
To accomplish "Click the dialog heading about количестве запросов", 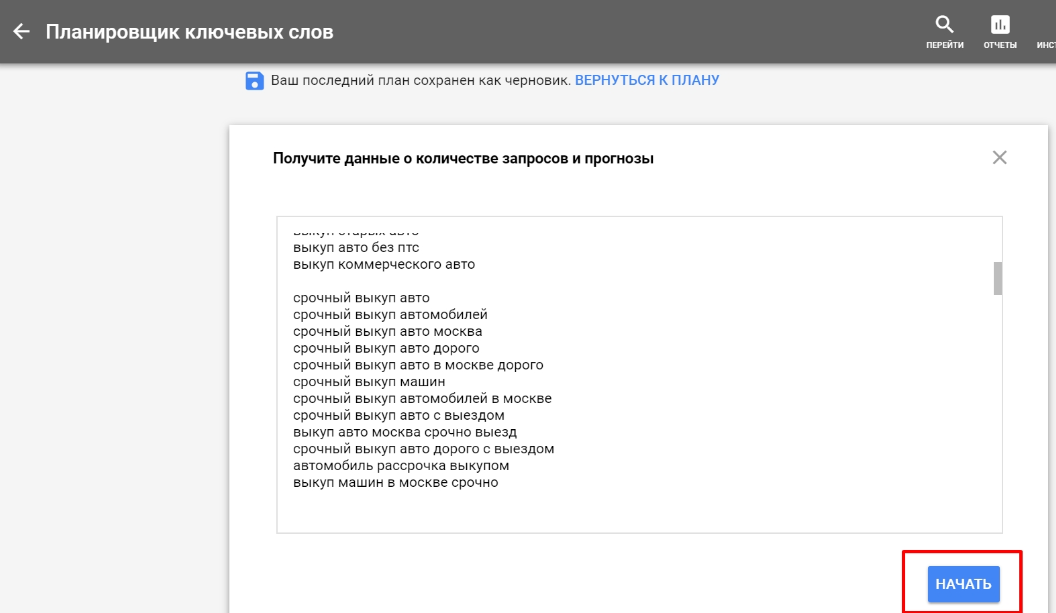I will point(463,158).
